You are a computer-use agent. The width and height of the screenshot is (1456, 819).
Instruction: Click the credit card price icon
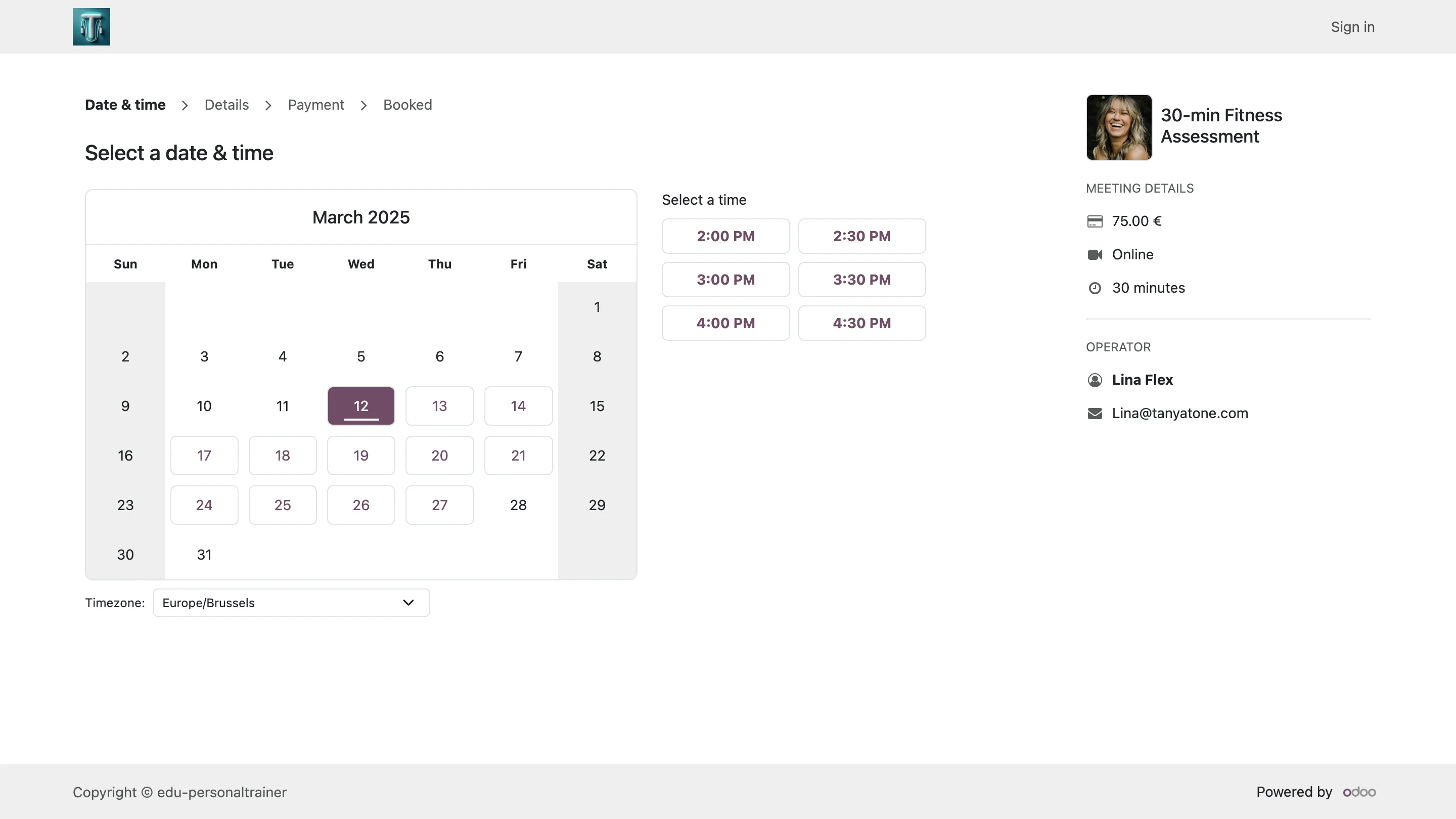1094,221
